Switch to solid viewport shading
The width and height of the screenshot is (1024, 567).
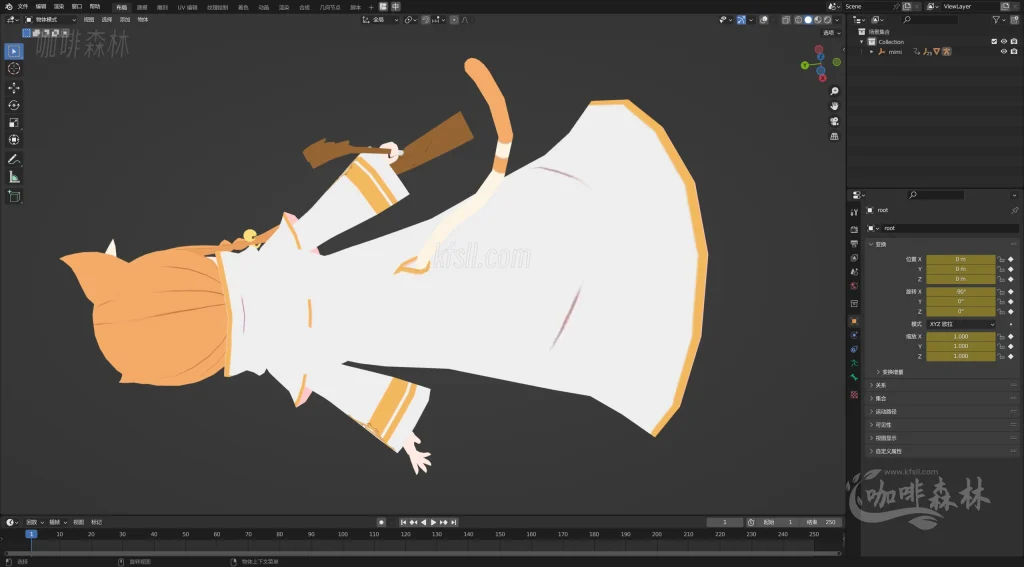click(x=808, y=20)
